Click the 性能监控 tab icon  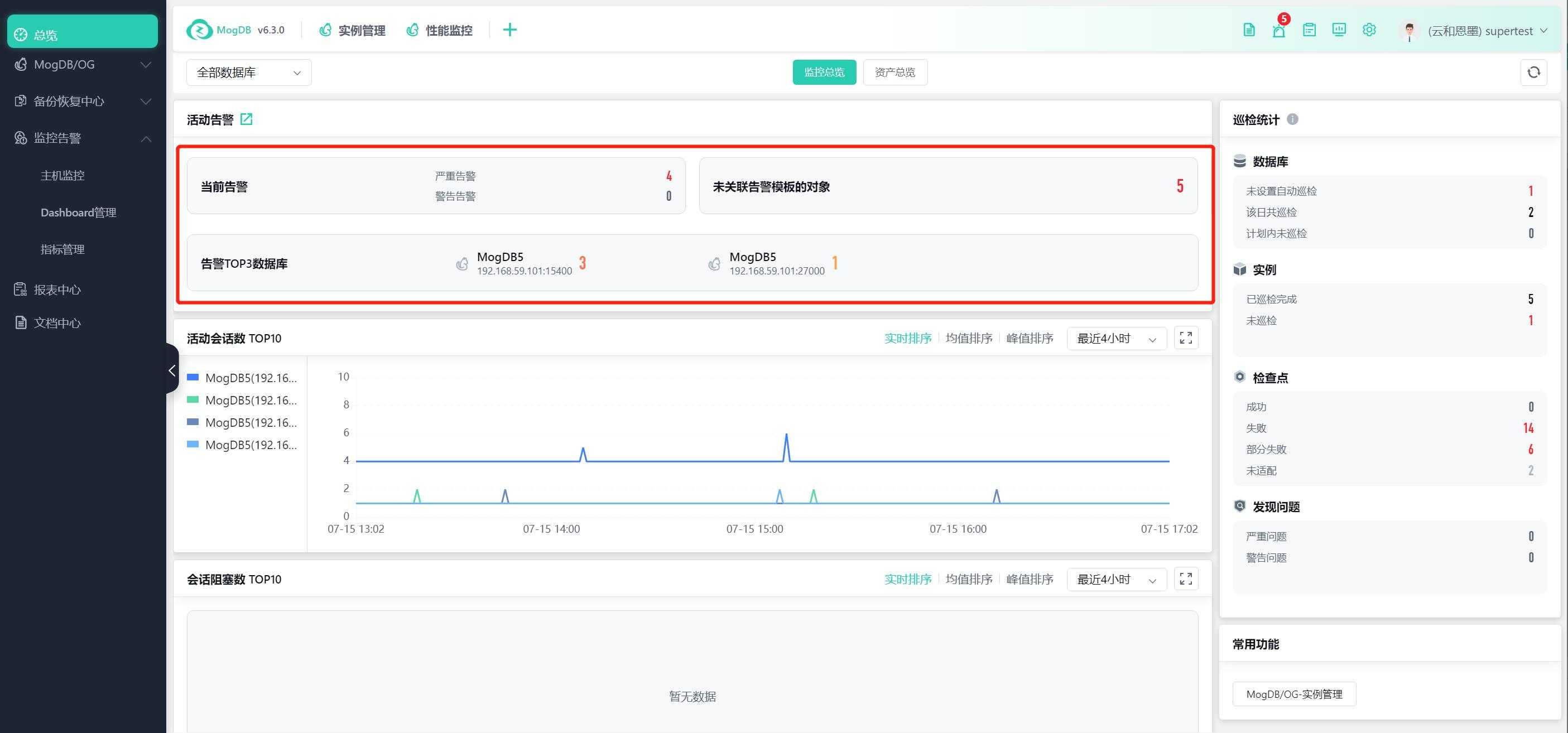413,30
